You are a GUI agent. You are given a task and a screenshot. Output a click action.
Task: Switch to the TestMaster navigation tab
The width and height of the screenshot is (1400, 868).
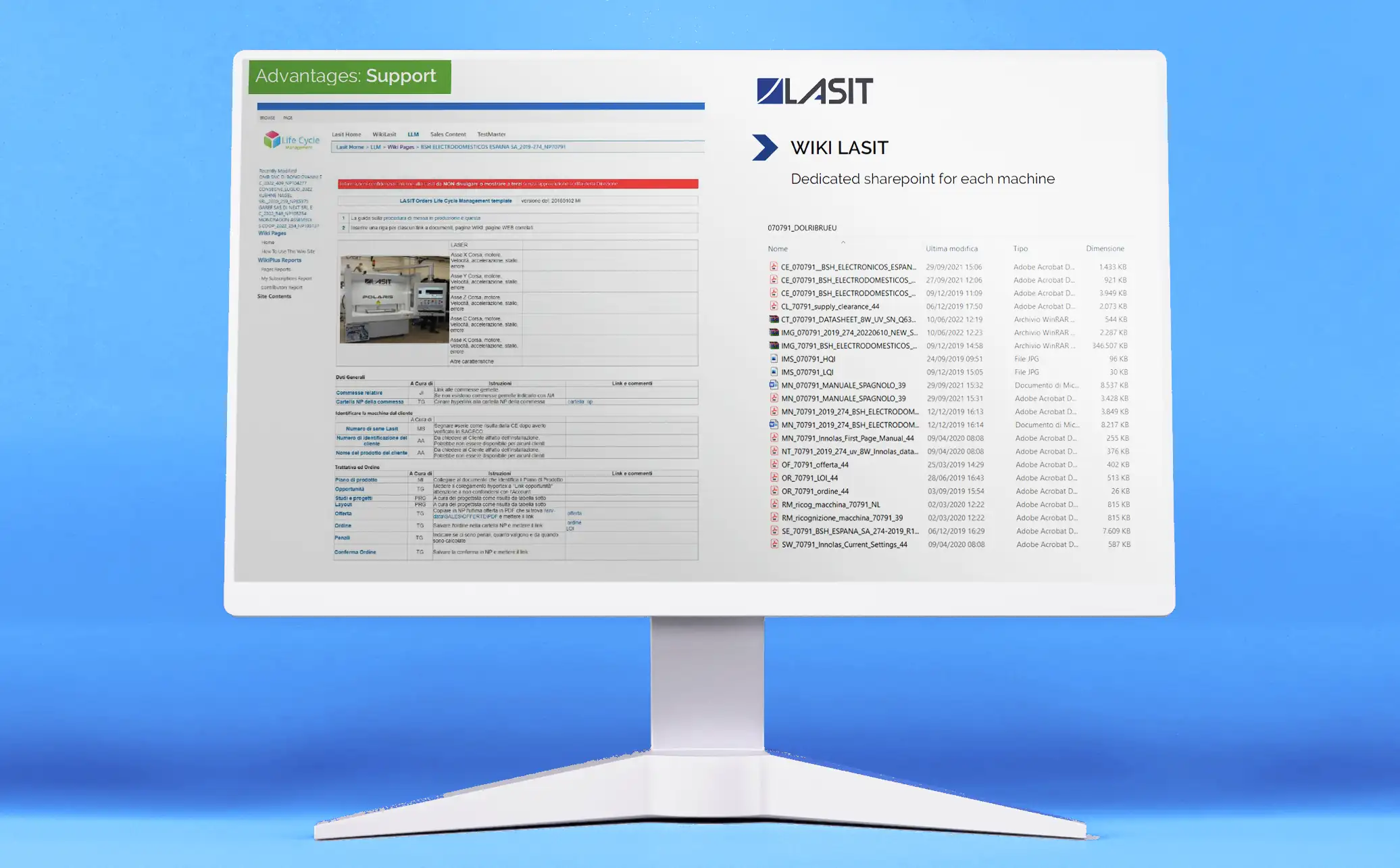491,135
